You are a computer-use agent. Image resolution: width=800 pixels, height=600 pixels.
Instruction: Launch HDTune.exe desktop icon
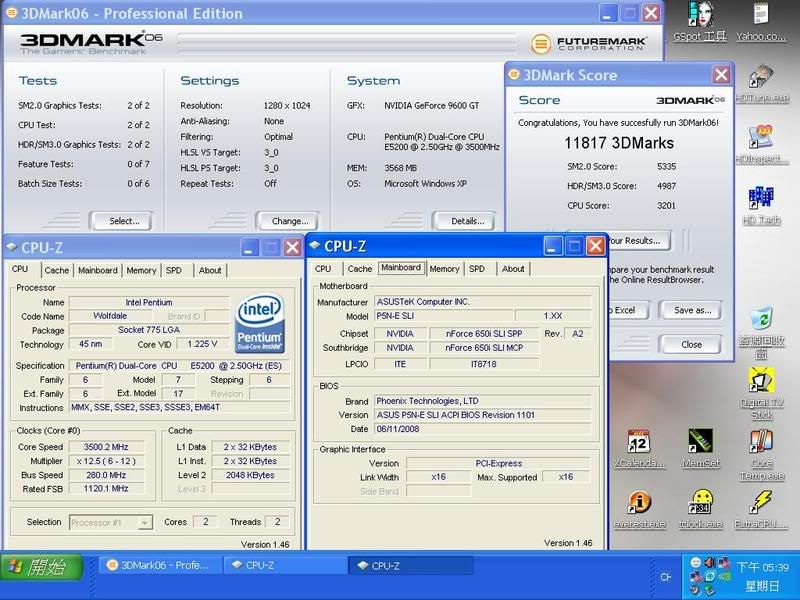click(x=762, y=83)
